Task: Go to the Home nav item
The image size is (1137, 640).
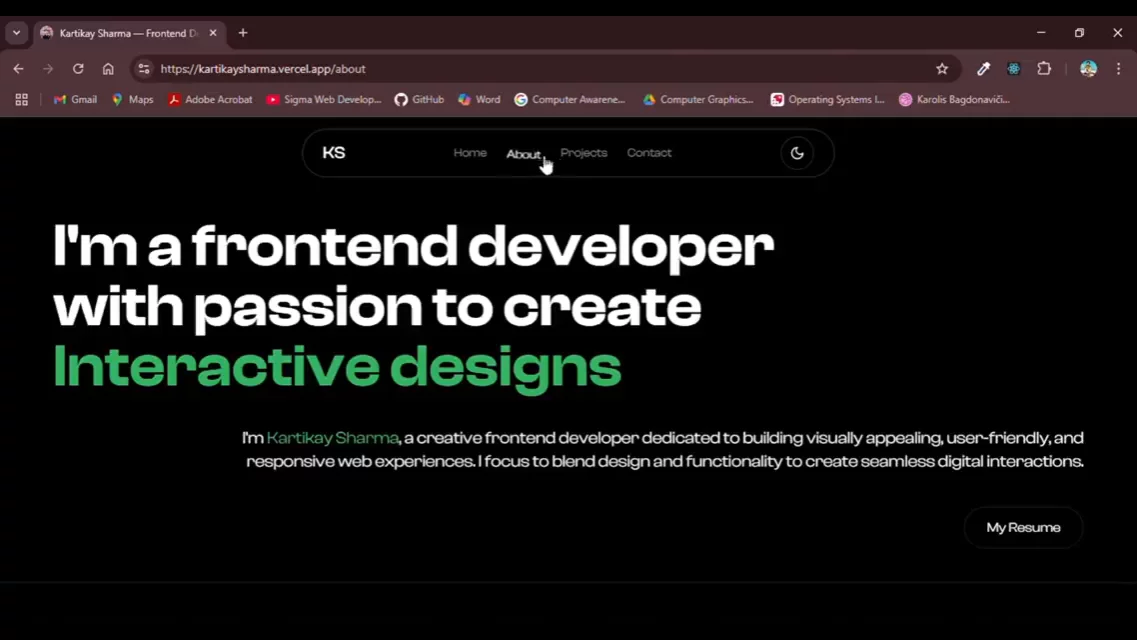Action: 470,153
